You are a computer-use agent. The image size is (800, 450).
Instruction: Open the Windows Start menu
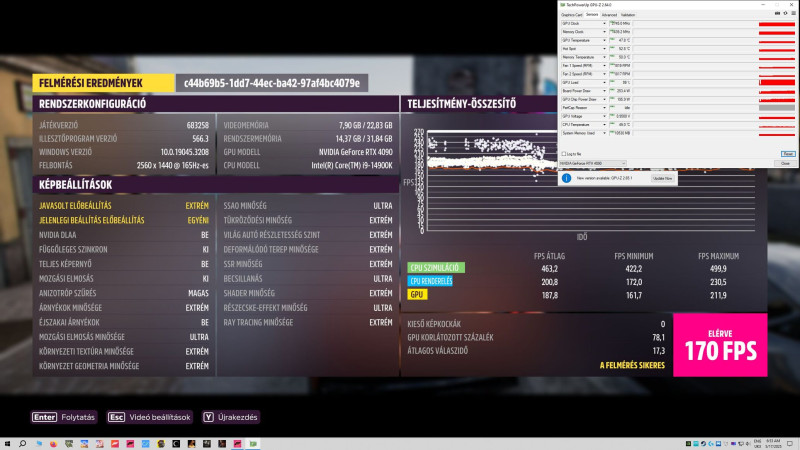7,444
